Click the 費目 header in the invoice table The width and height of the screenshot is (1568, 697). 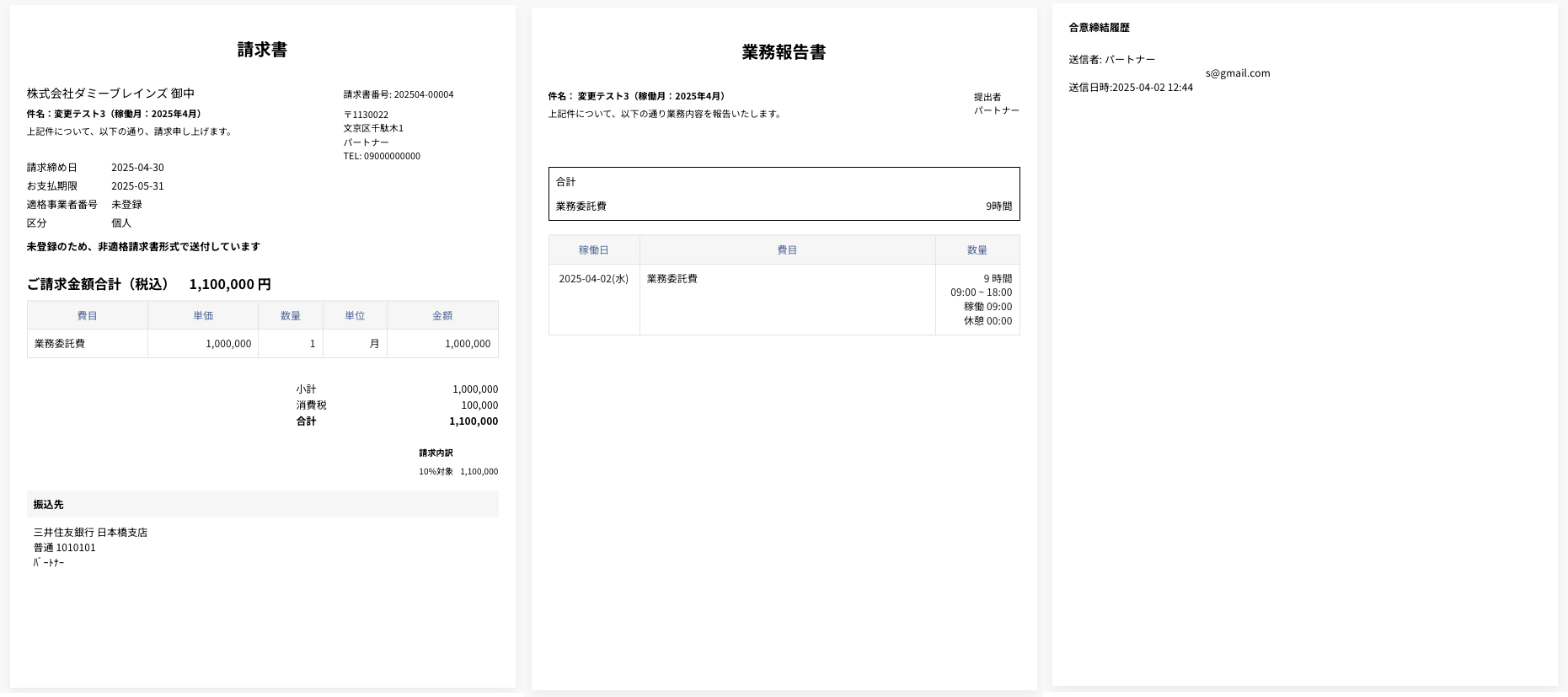[x=87, y=315]
